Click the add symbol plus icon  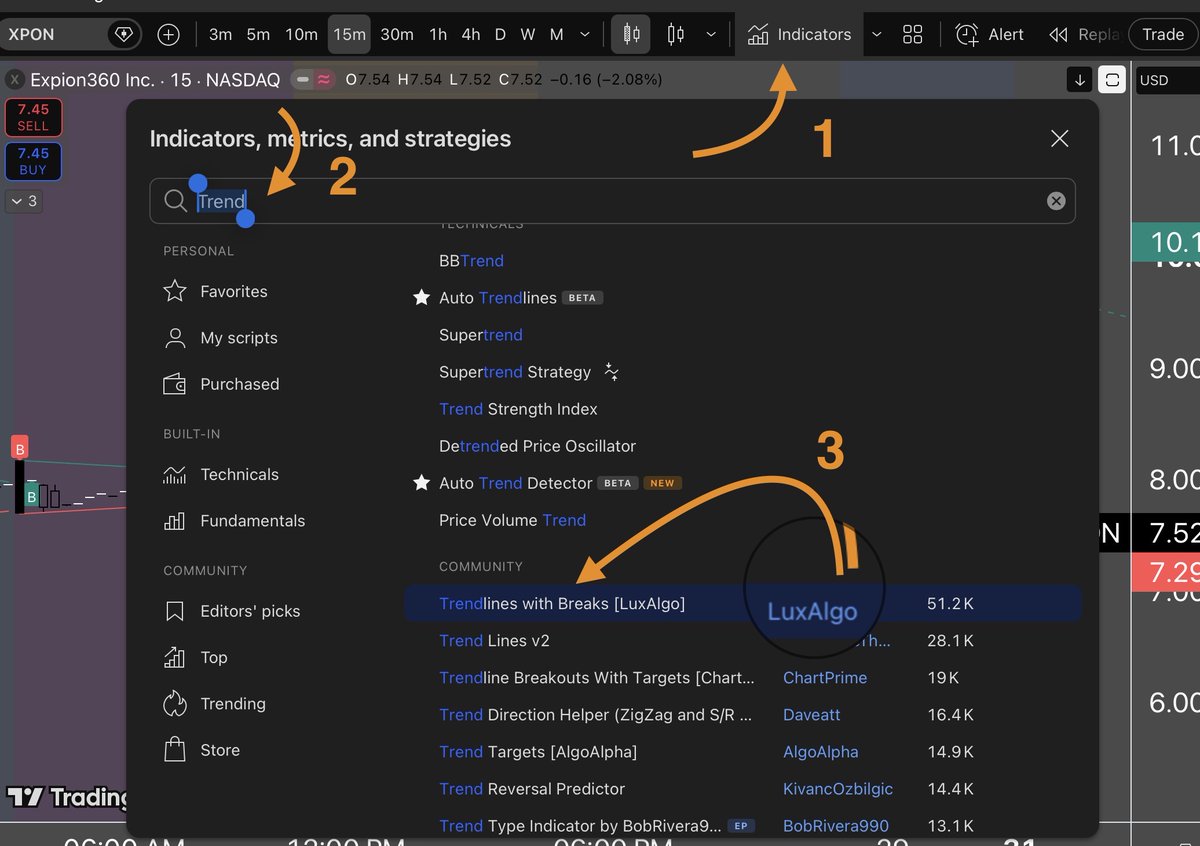click(168, 35)
